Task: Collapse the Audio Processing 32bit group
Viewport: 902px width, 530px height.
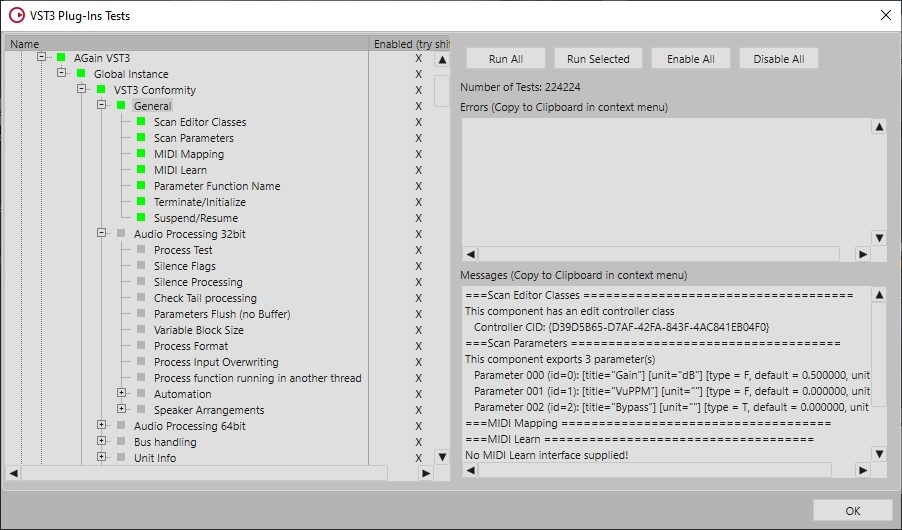Action: click(x=101, y=232)
